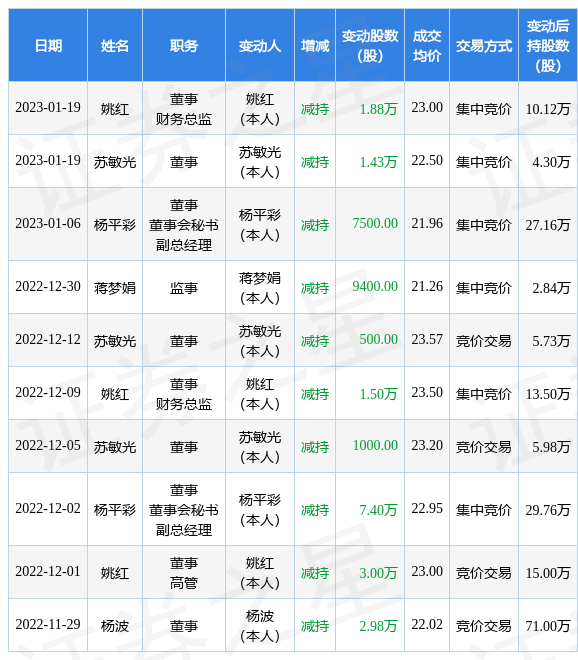Screen dimensions: 578x660
Task: Click the 变动后持股数(股) column header
Action: coord(548,45)
